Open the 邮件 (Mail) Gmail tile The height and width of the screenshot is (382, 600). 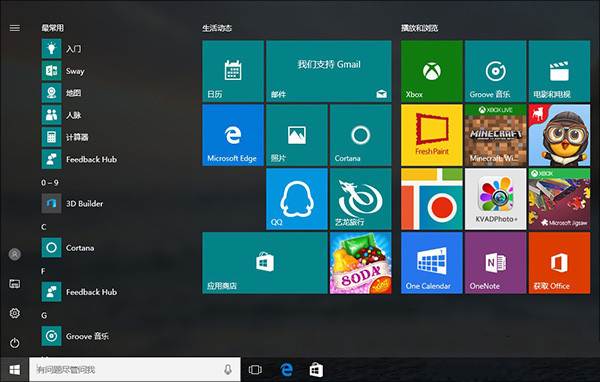pos(329,71)
